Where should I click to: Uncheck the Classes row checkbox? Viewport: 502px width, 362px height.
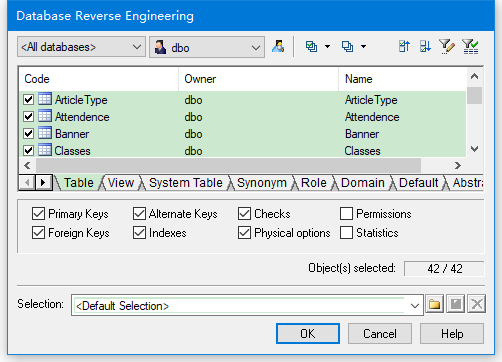[x=29, y=150]
